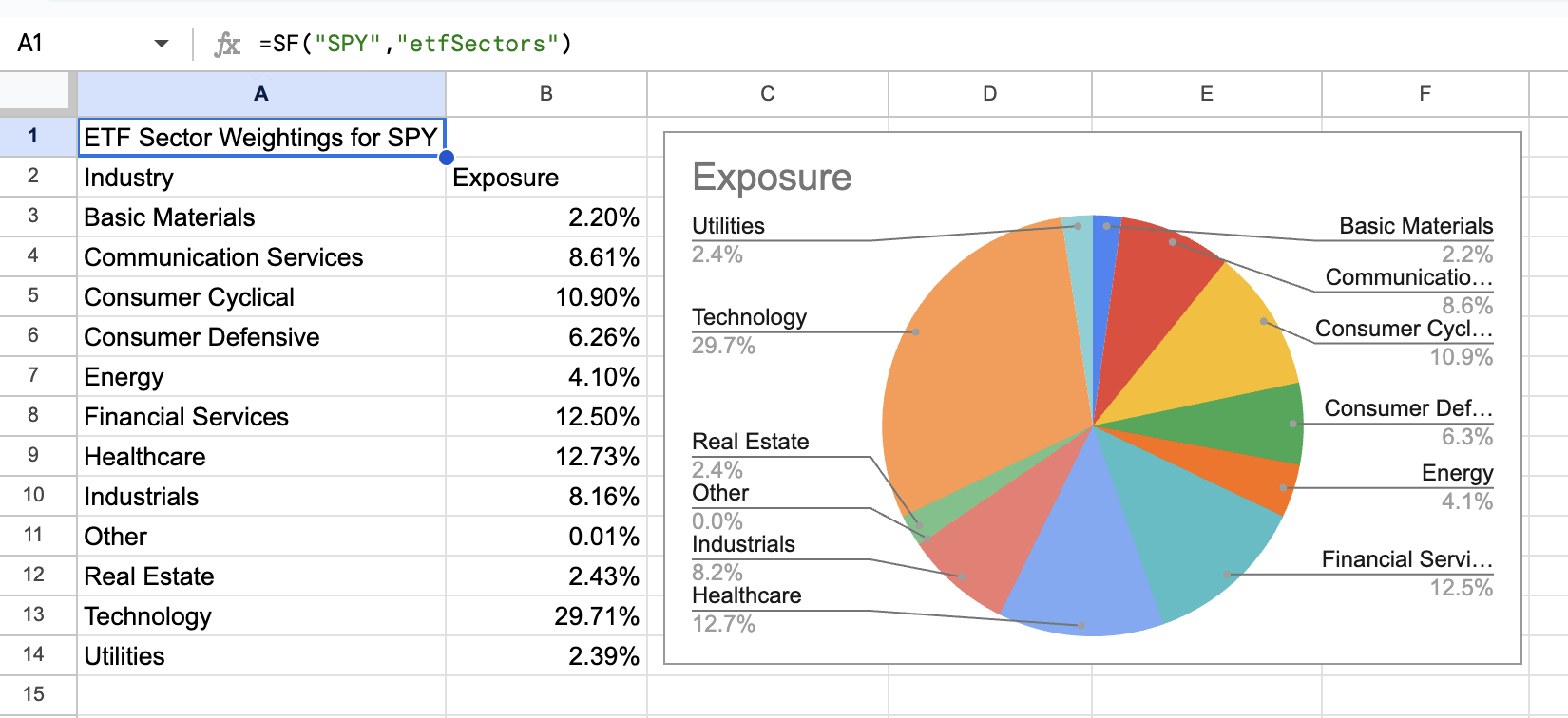Click the 'Technology' pie chart label
The height and width of the screenshot is (718, 1568).
[749, 317]
